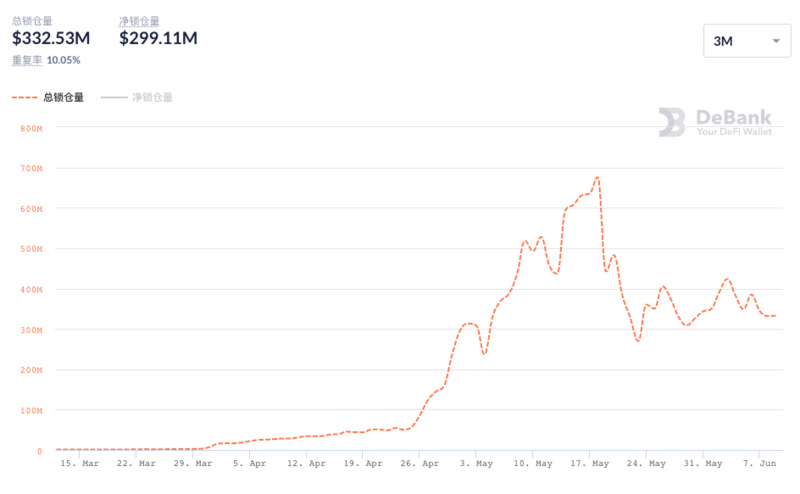Toggle the 总锁仓量 legend series
800x494 pixels.
63,97
